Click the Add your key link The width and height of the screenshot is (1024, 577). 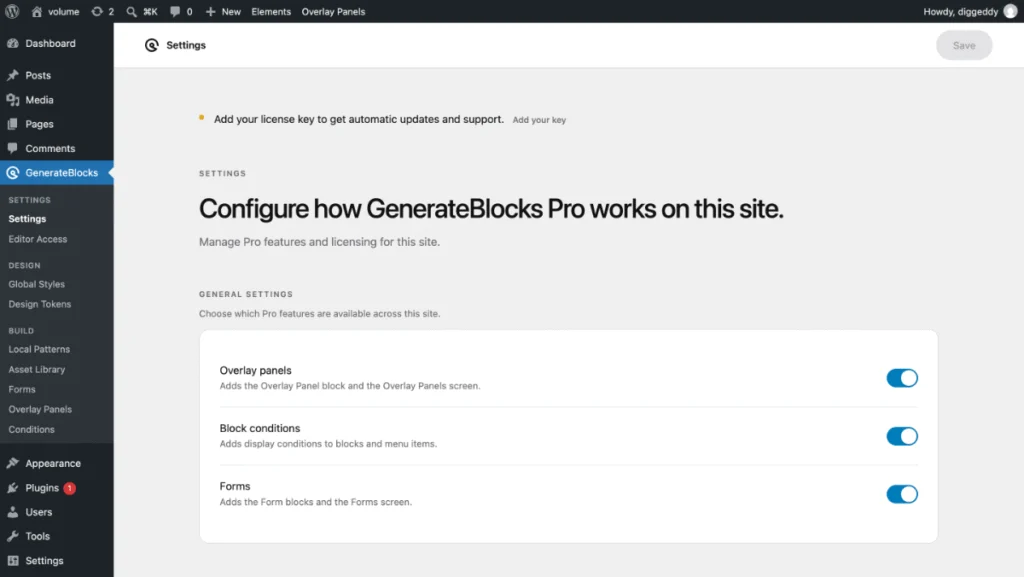539,120
